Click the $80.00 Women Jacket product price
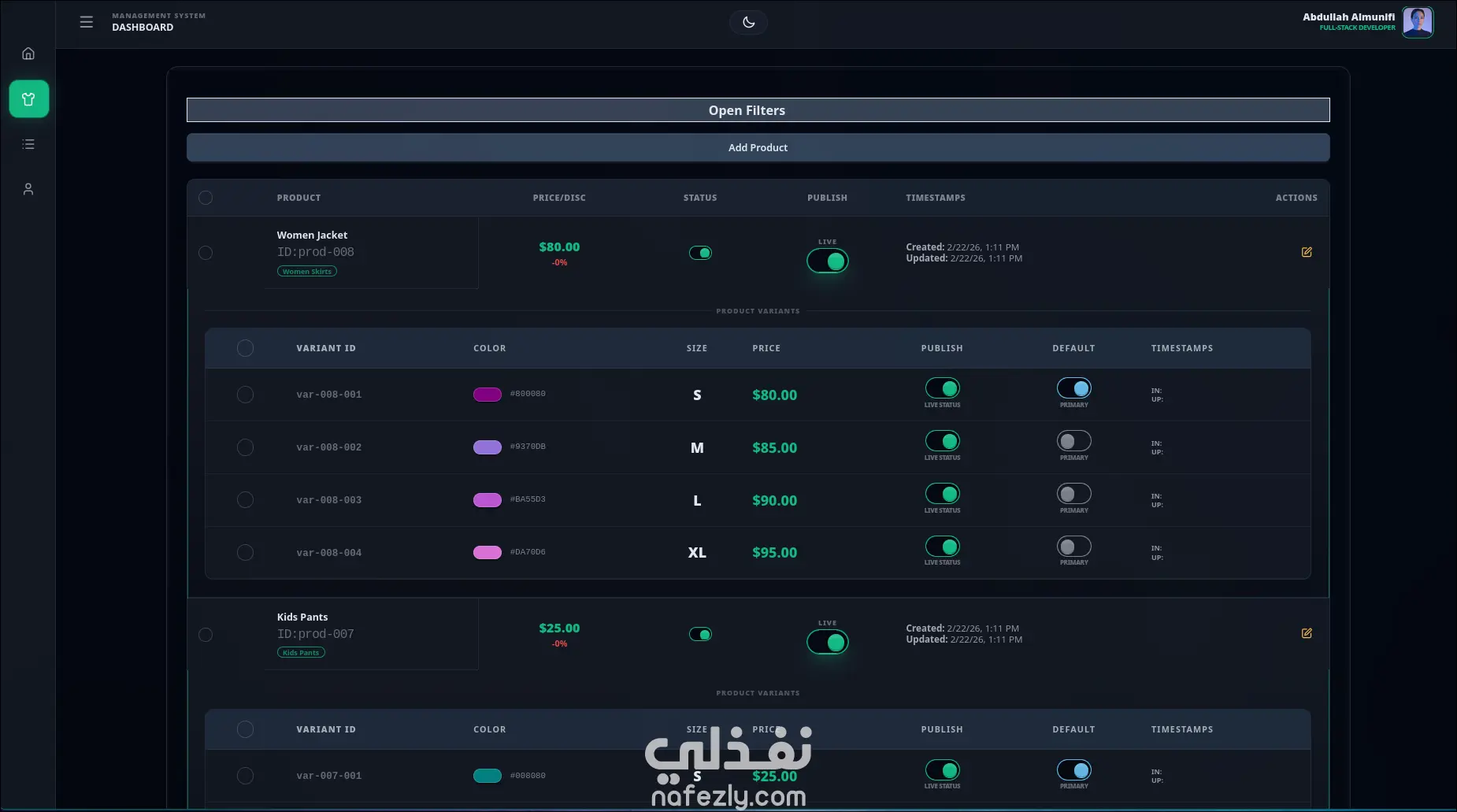 [x=559, y=247]
